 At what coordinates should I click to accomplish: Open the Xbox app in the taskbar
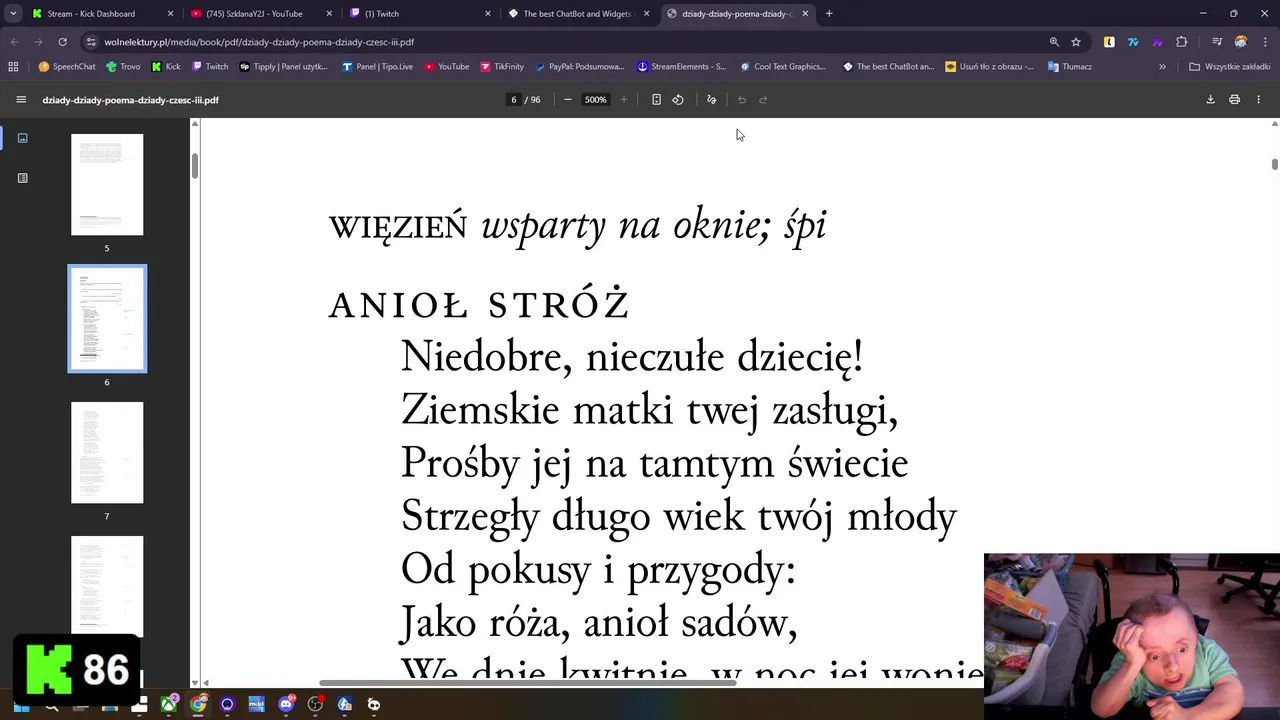[x=169, y=705]
